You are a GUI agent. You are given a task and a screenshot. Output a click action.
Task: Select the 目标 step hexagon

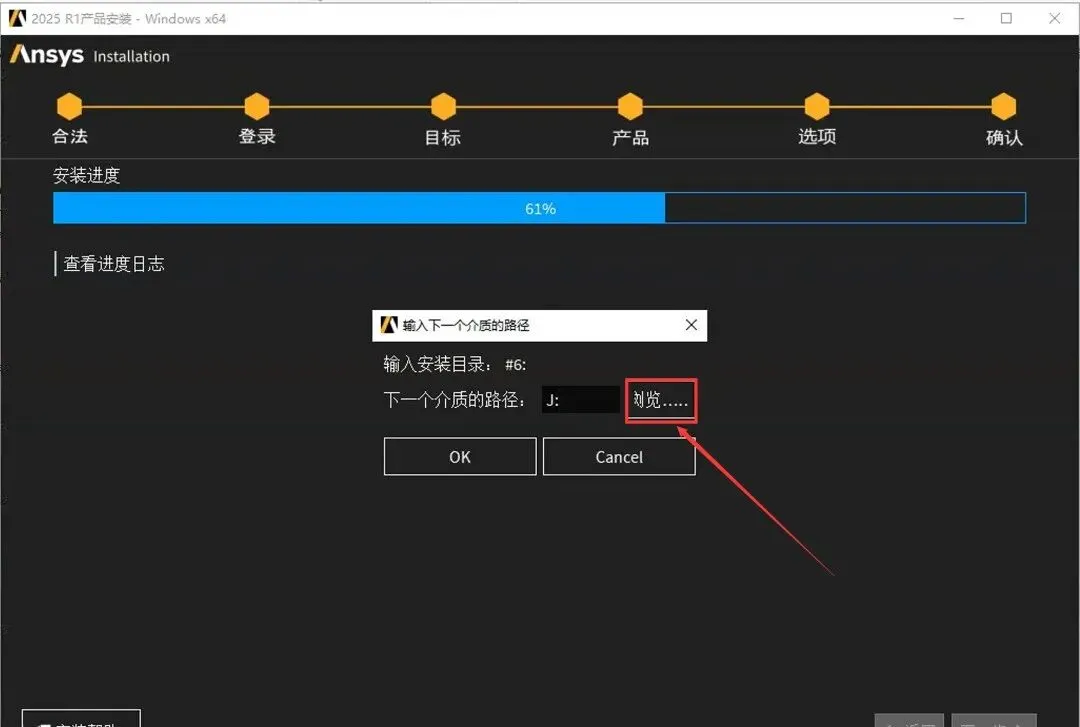[x=444, y=106]
